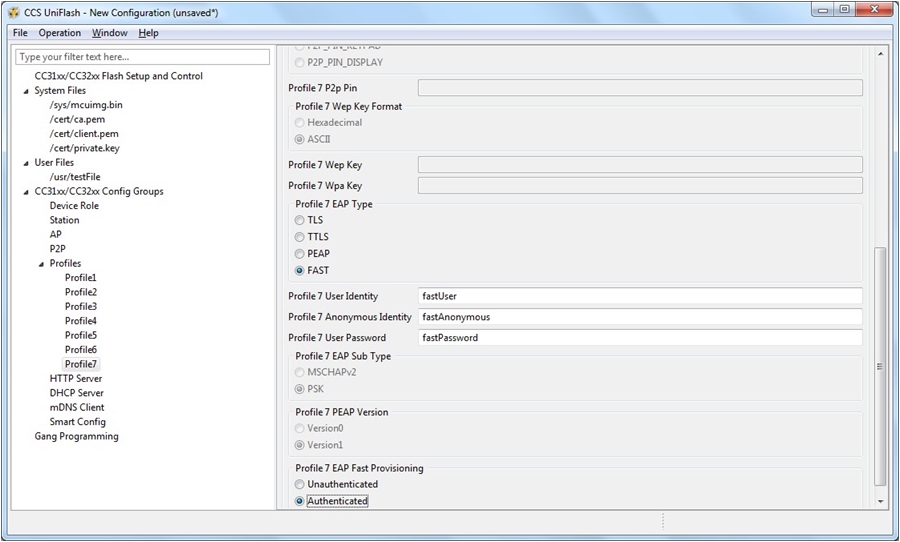Select Profile5 in the tree
This screenshot has width=900, height=542.
(x=80, y=335)
